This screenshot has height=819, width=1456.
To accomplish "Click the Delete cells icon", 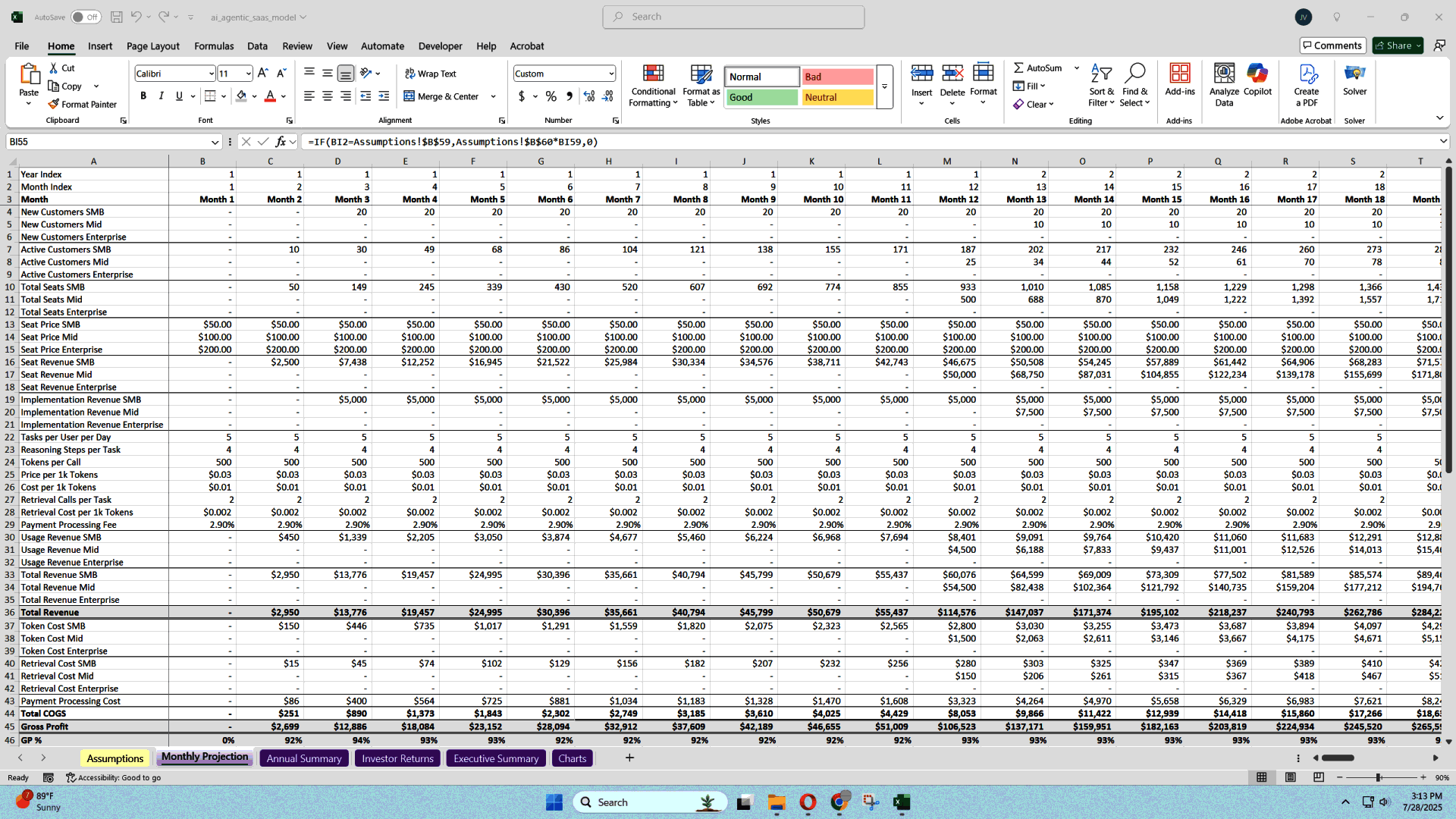I will (952, 74).
